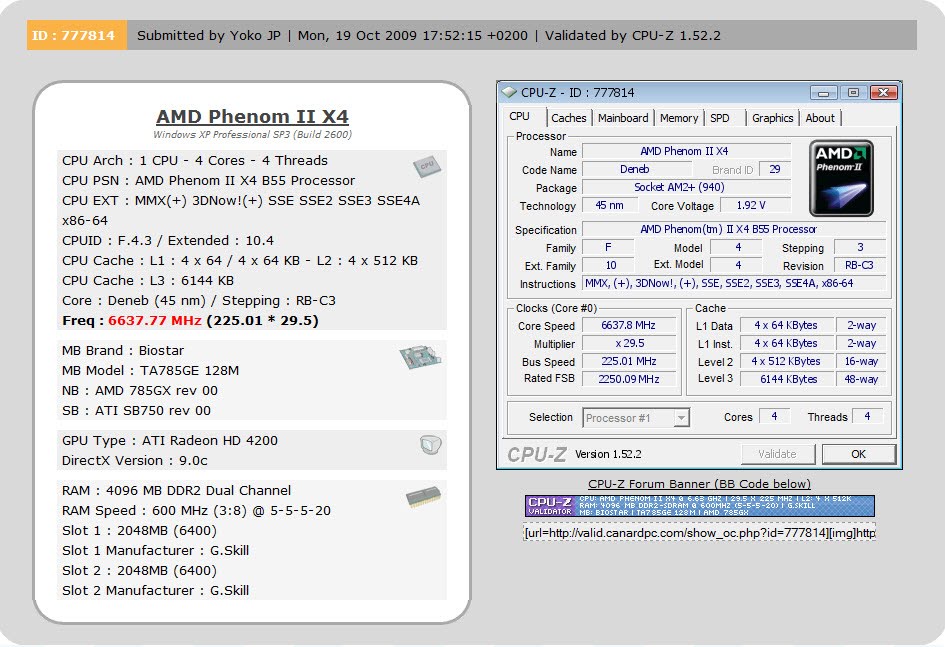Open the CPU-Z Forum Banner link

pos(698,483)
